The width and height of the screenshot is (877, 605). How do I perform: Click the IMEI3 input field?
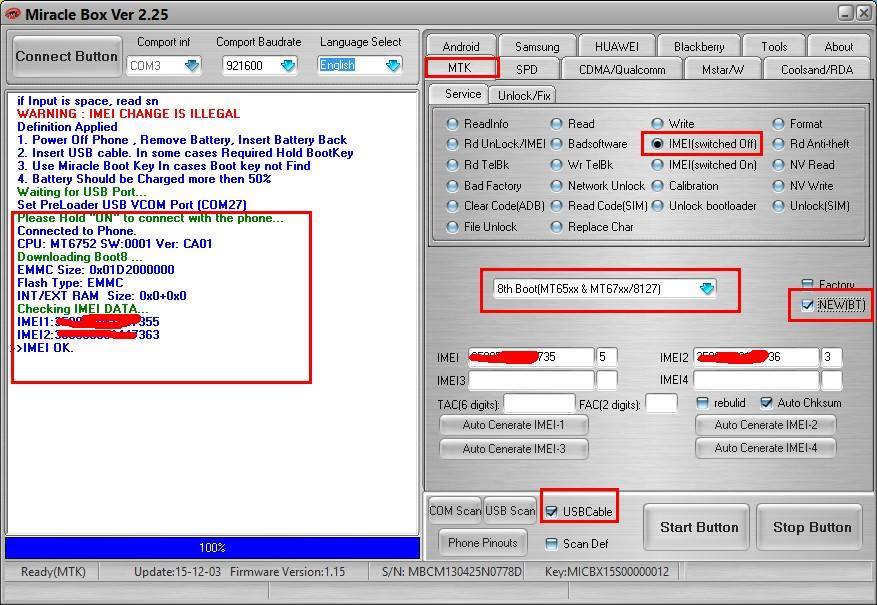[x=531, y=380]
